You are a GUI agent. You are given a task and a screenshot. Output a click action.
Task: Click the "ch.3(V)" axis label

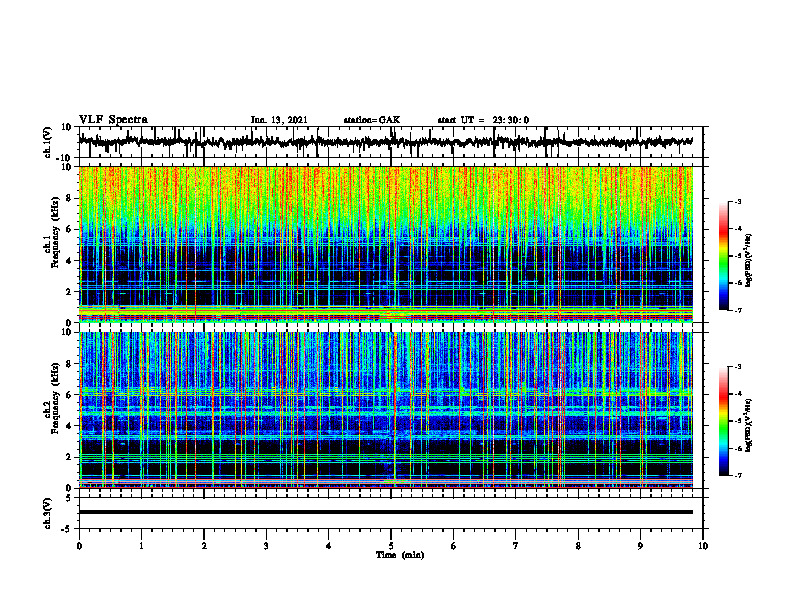[48, 513]
